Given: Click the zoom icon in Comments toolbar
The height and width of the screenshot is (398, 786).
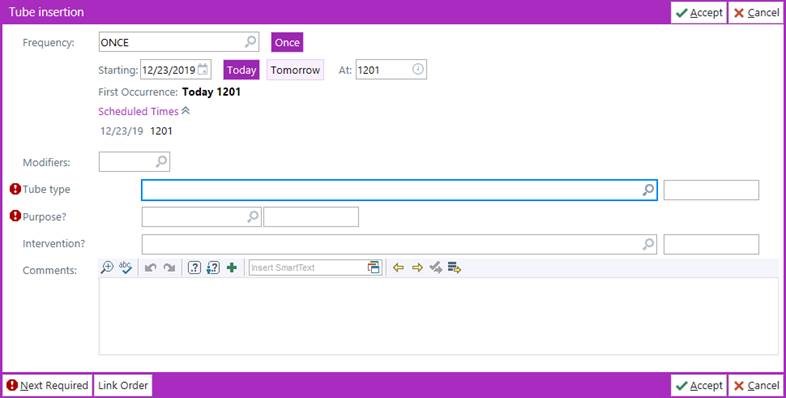Looking at the screenshot, I should (107, 268).
